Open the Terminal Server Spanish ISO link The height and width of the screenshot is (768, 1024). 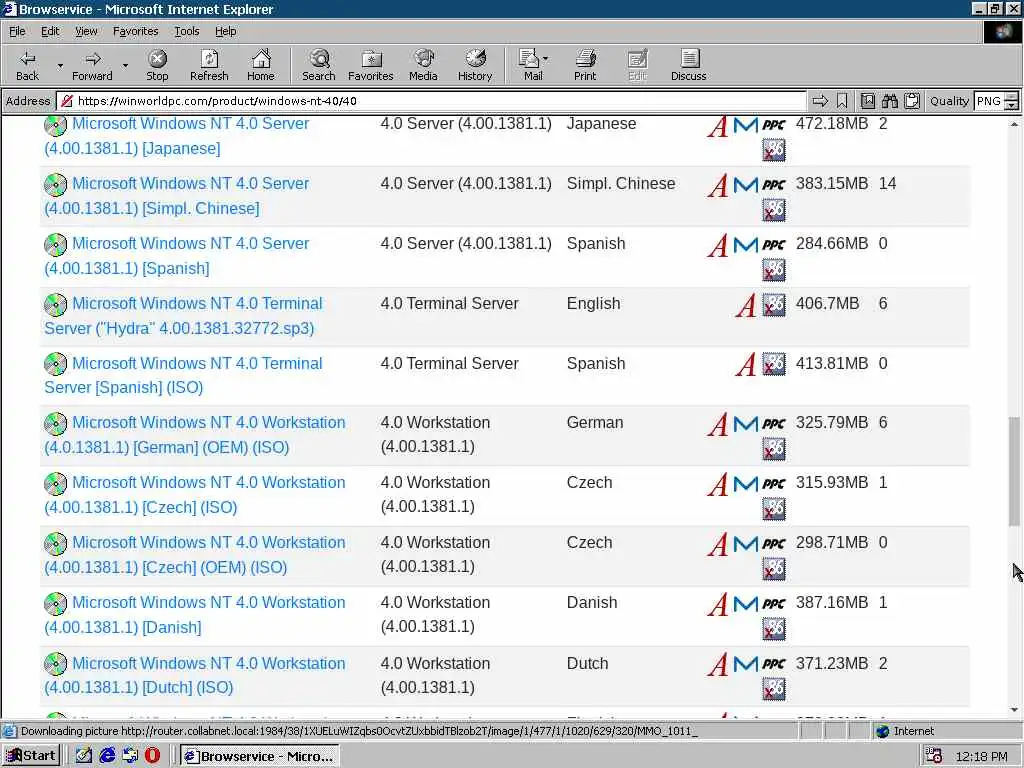(x=183, y=376)
